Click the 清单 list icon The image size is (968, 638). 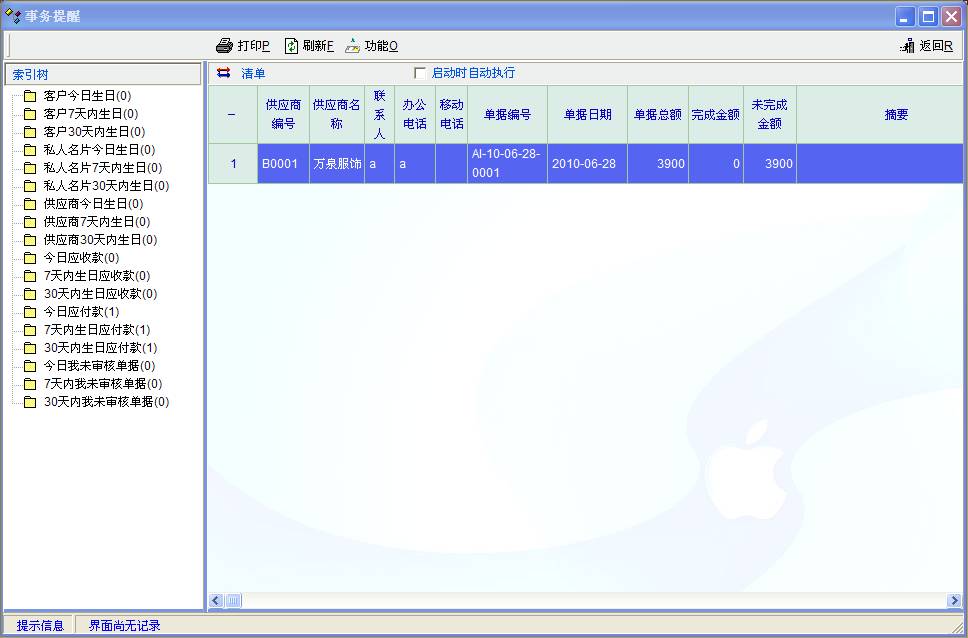(224, 73)
